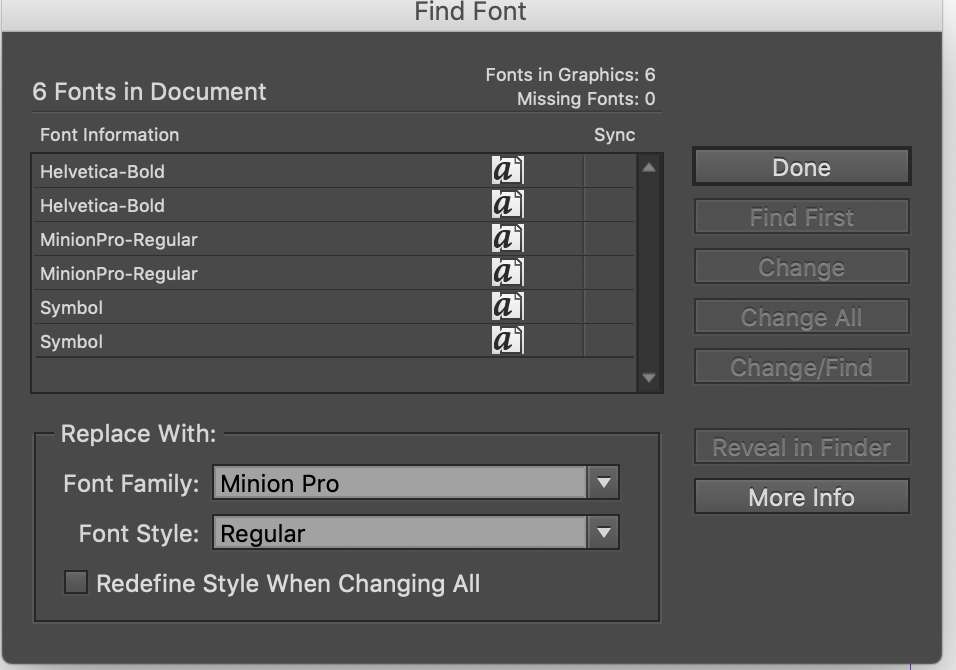Click the font type icon beside second MinionPro-Regular
Screen dimensions: 956x670
506,272
